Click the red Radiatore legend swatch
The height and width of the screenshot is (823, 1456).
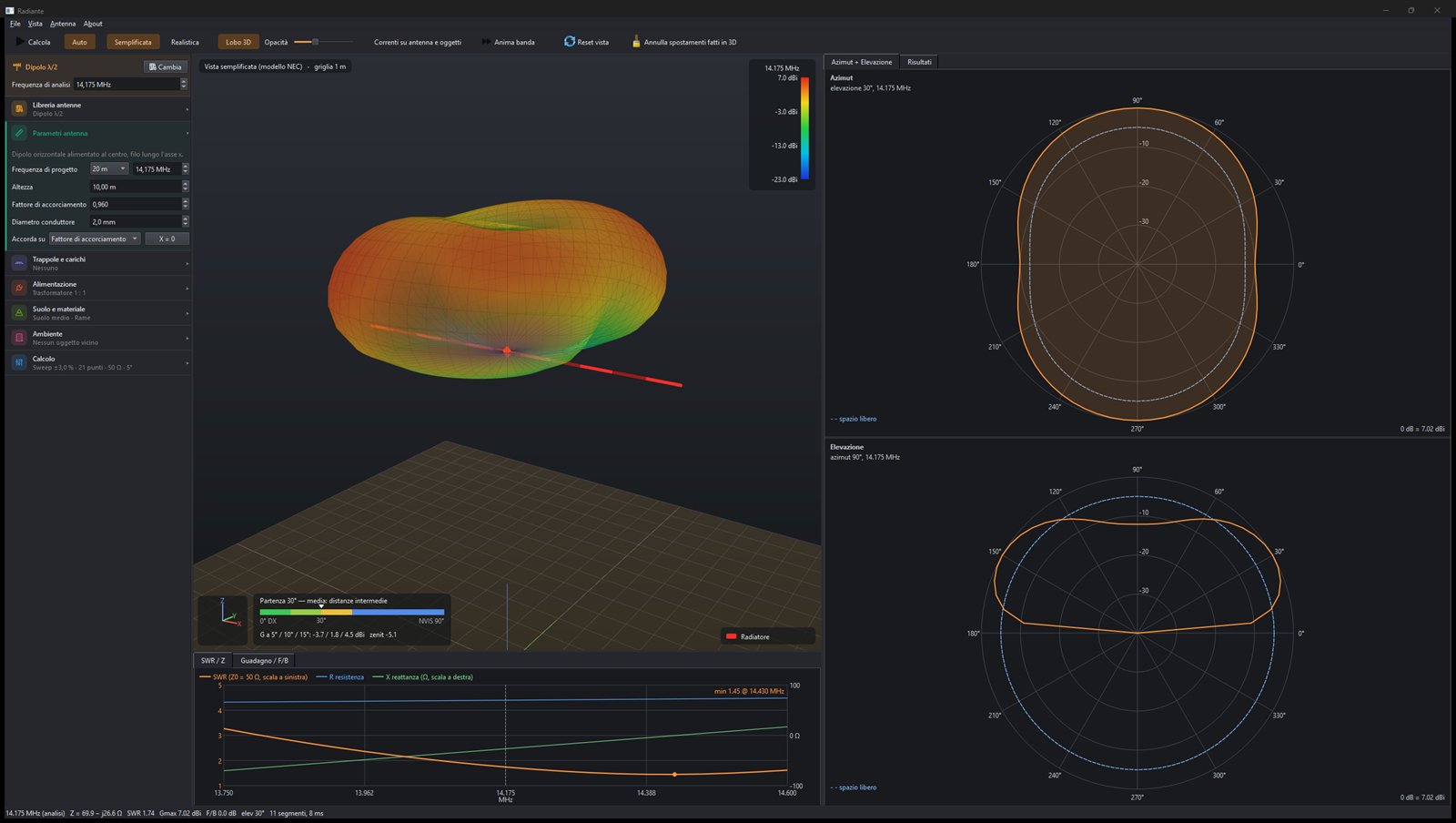click(x=732, y=636)
